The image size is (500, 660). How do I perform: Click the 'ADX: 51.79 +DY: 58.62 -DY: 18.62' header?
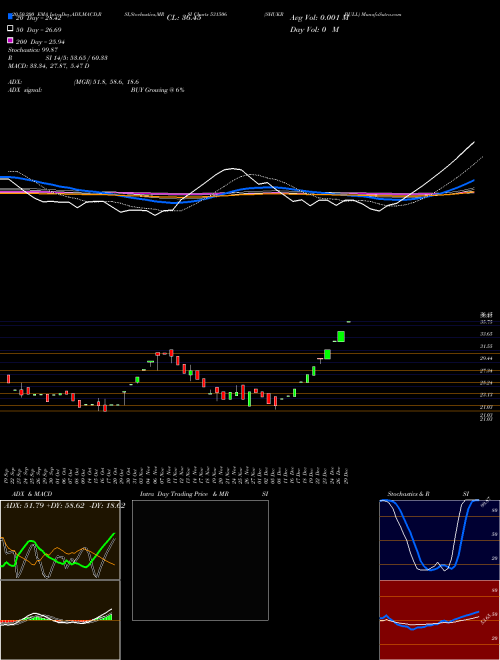(64, 505)
